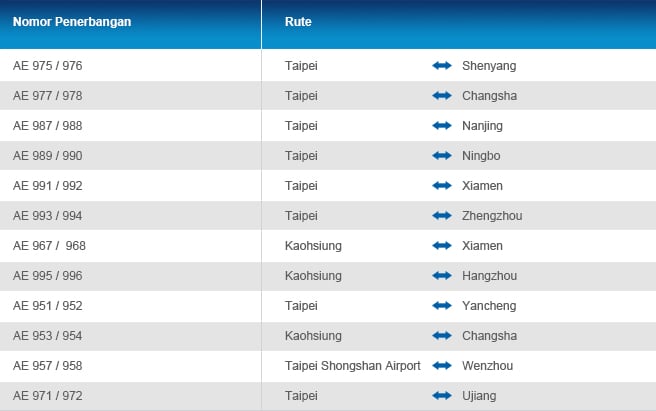Click the arrow icon before Hangzhou
Image resolution: width=656 pixels, height=411 pixels.
tap(442, 275)
